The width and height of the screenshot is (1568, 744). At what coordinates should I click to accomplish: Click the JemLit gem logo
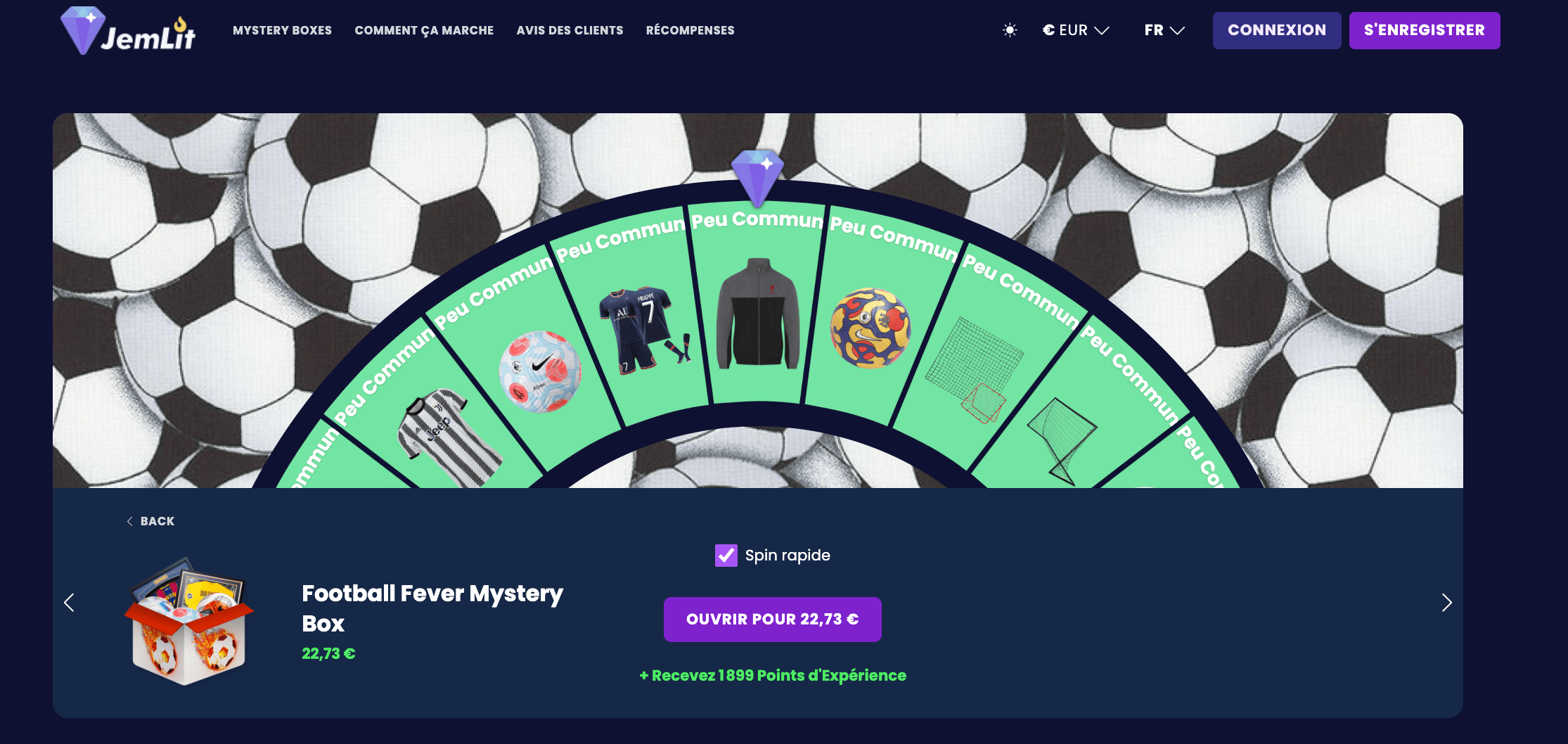pyautogui.click(x=128, y=31)
